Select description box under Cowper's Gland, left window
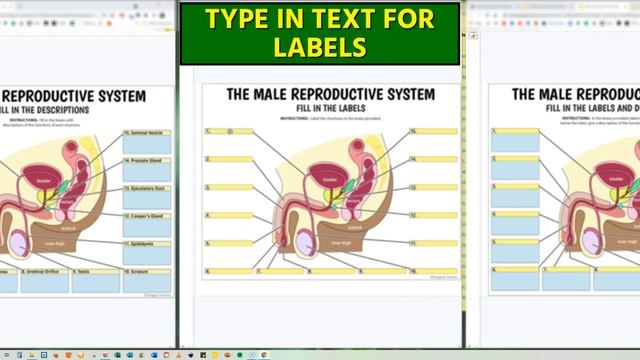The height and width of the screenshot is (360, 640). 147,228
